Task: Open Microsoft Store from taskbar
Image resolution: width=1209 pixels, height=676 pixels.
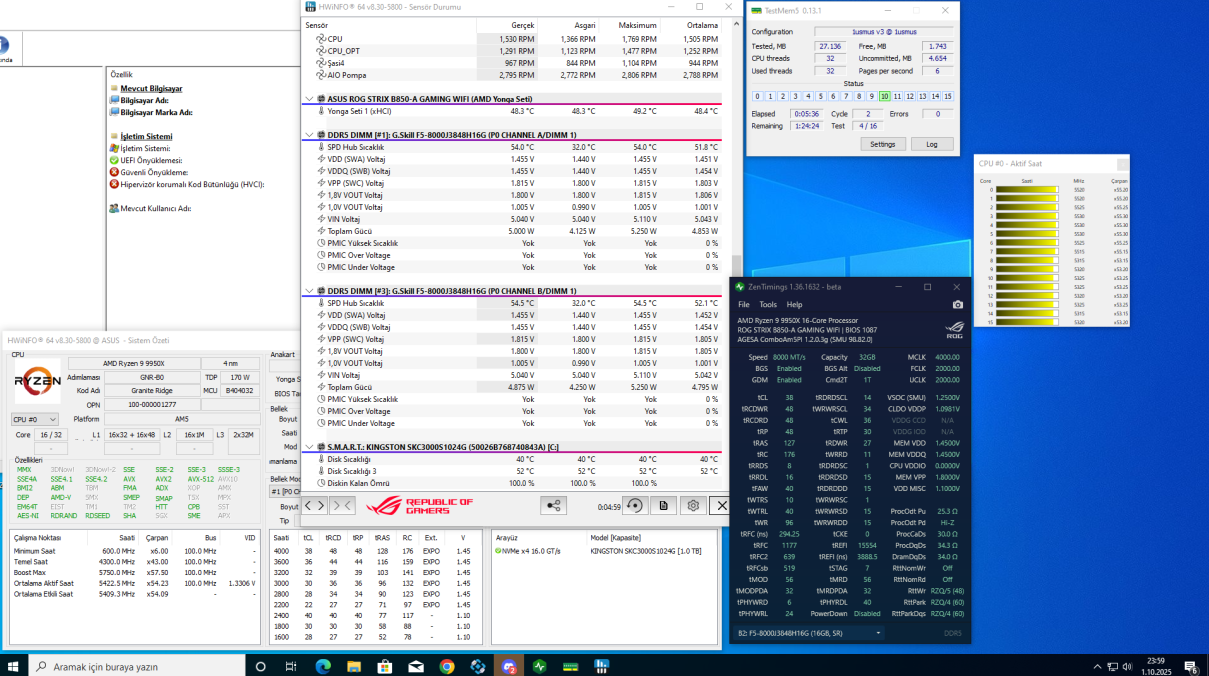Action: coord(384,666)
